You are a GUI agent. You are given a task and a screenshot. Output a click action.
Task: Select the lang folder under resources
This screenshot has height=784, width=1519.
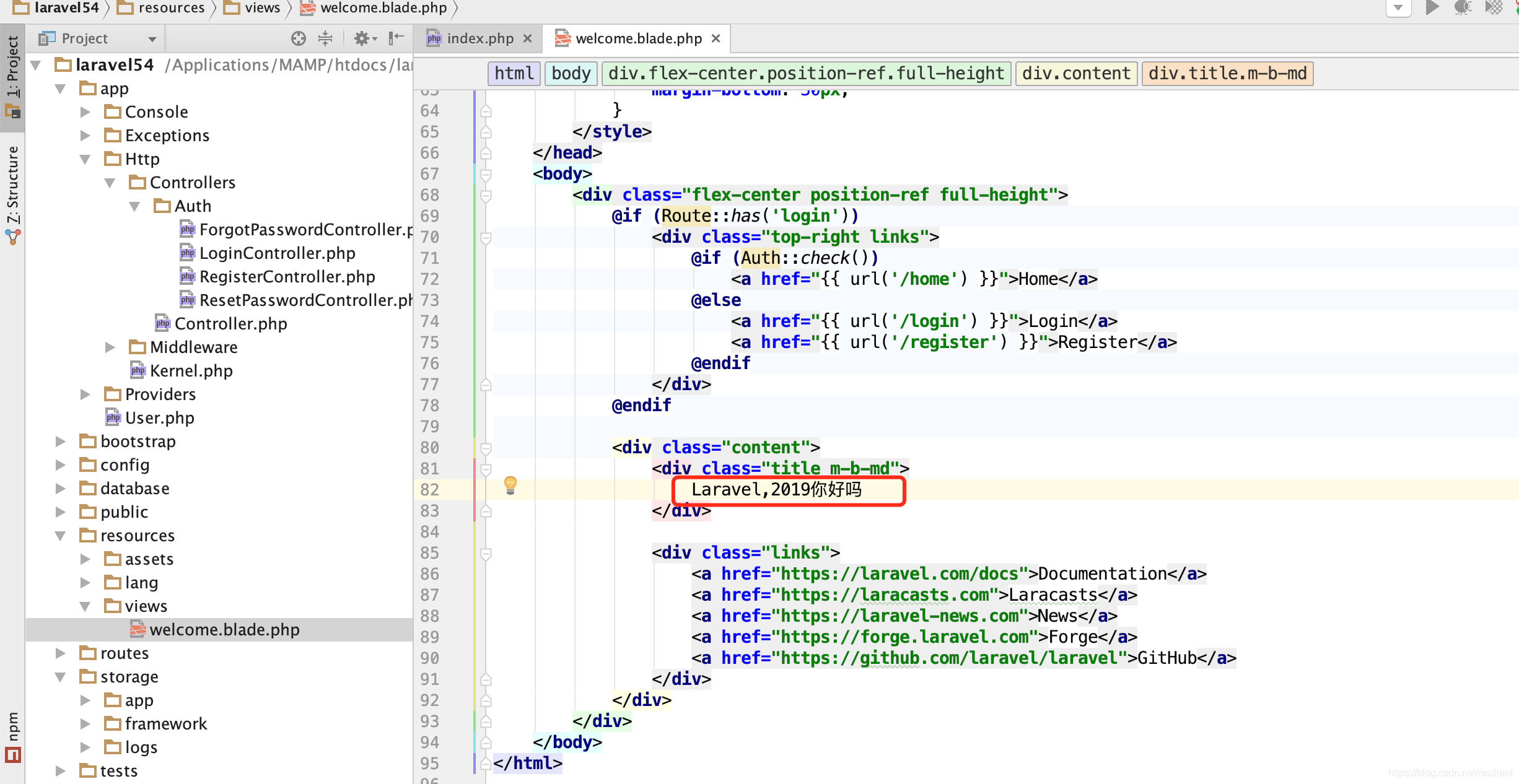coord(132,583)
